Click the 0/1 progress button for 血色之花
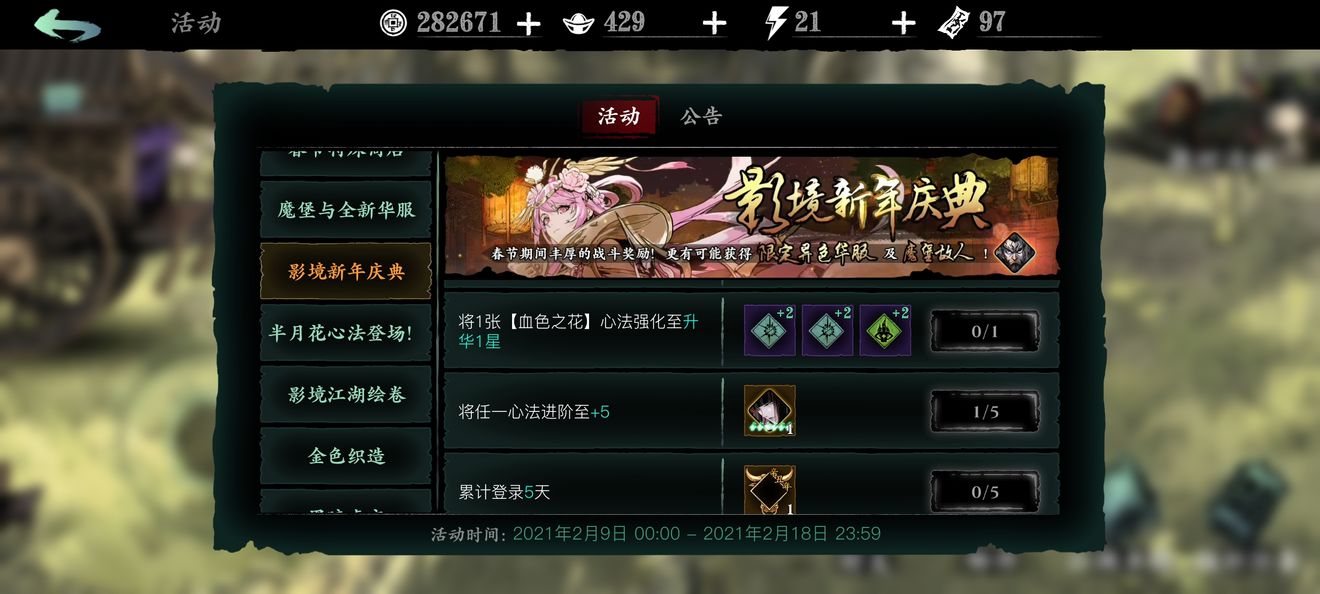Image resolution: width=1320 pixels, height=594 pixels. [x=985, y=331]
